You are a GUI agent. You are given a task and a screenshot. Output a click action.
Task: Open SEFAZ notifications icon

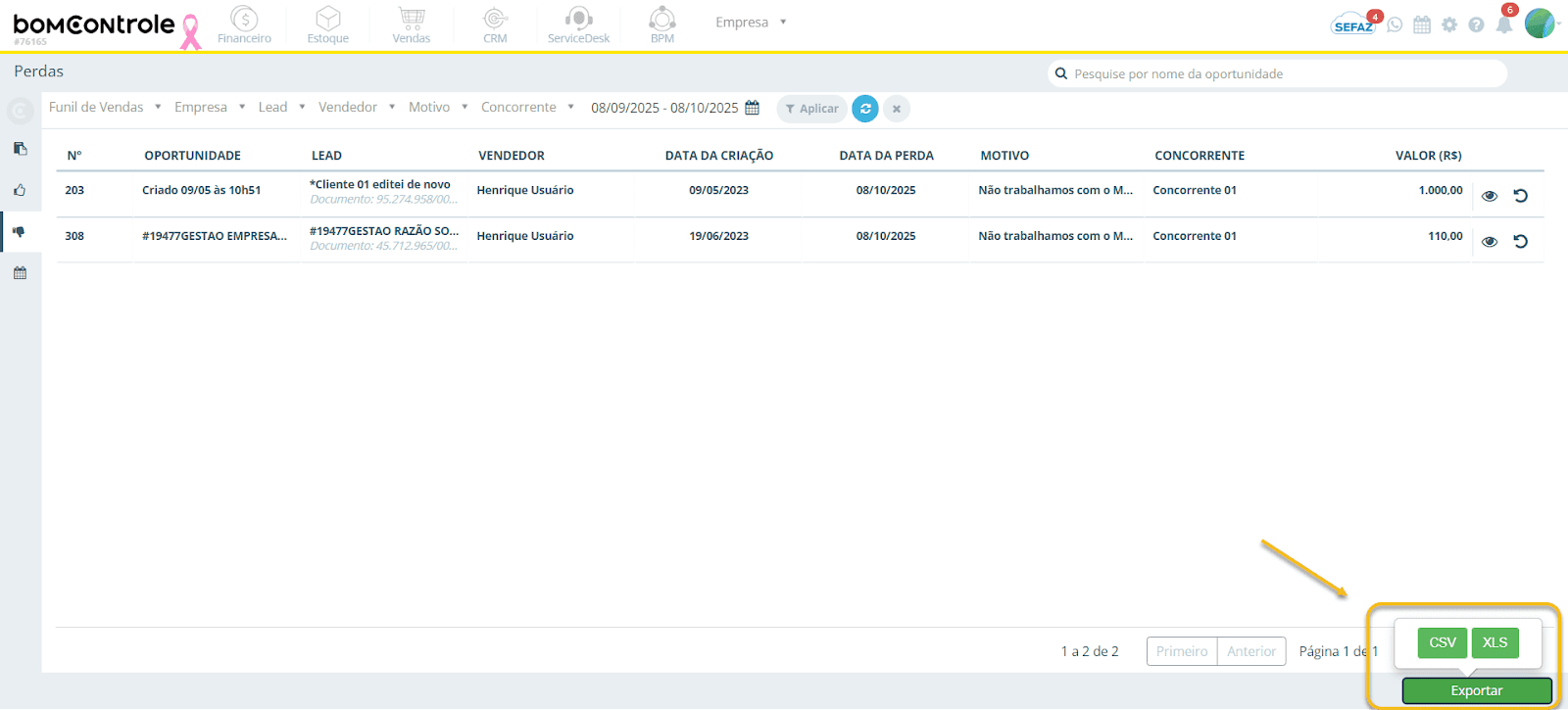tap(1354, 24)
